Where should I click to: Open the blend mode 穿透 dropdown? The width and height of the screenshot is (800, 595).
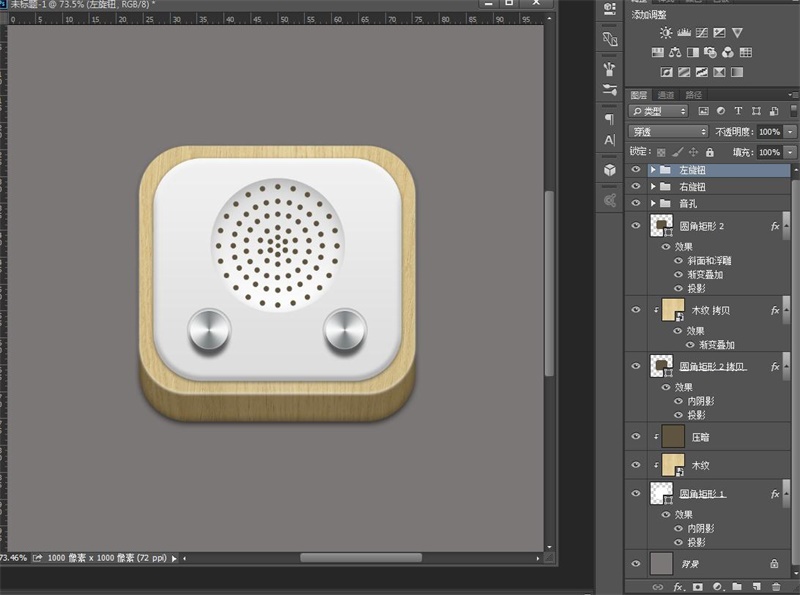[668, 132]
